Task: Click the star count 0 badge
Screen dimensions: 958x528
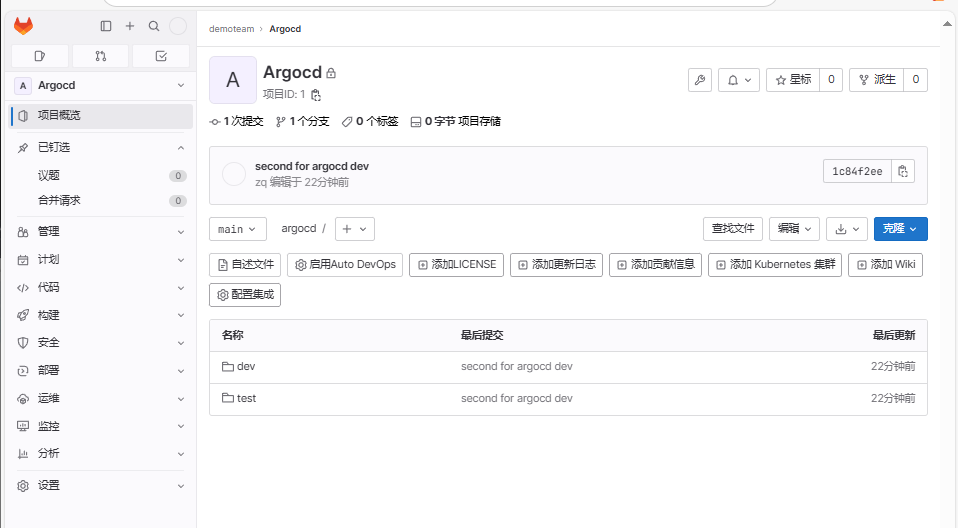Action: pos(831,79)
